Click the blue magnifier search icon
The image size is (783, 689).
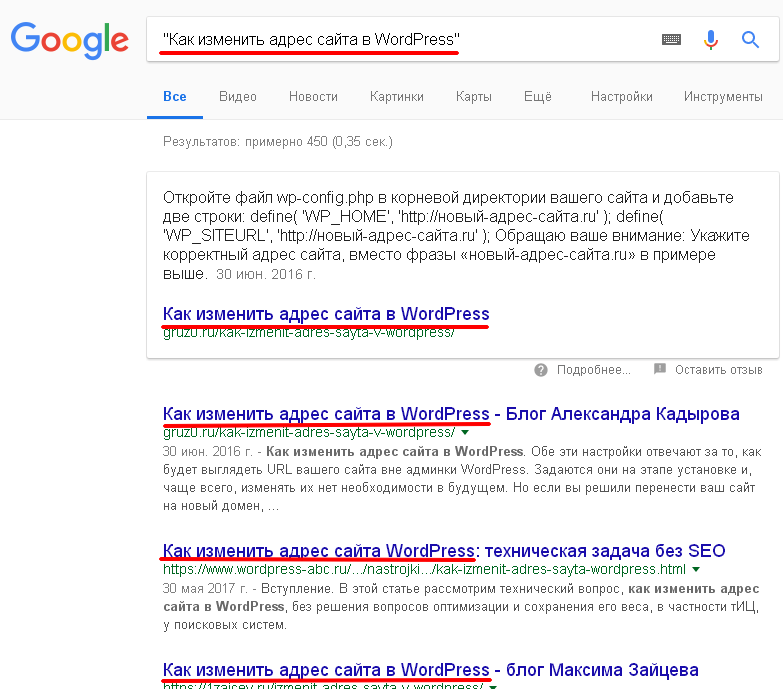click(x=750, y=39)
